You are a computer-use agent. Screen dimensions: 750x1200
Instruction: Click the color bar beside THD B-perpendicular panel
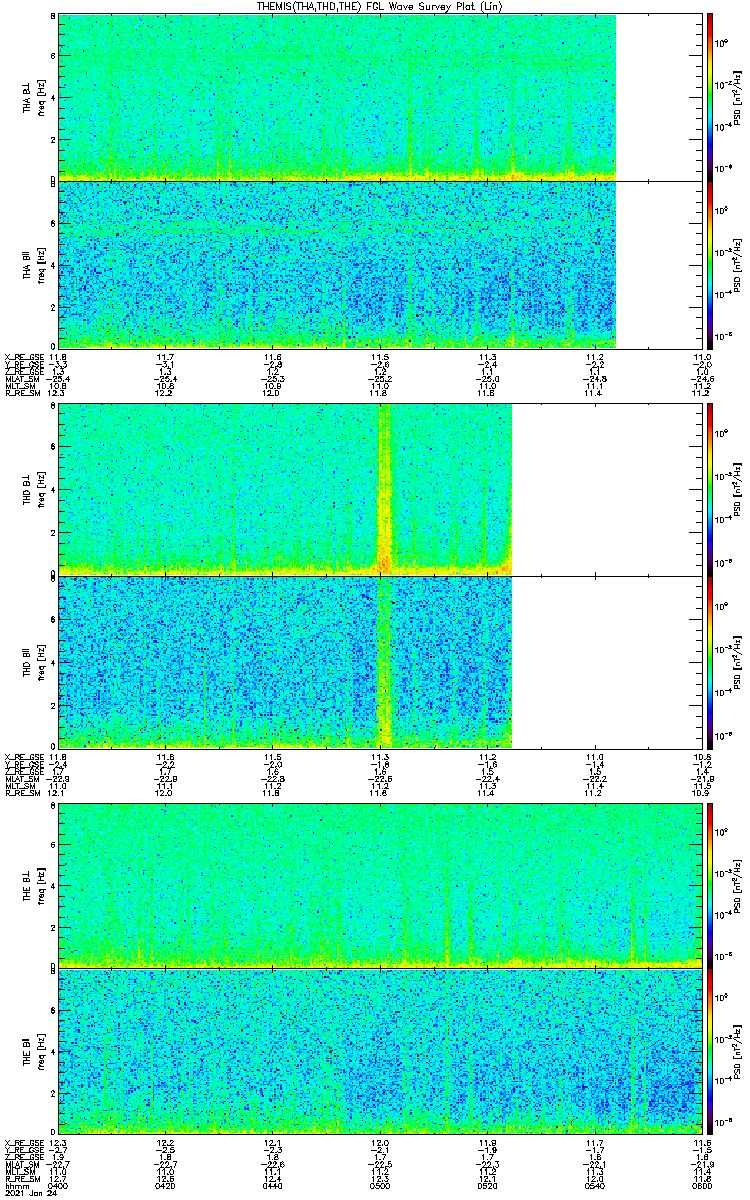(710, 489)
